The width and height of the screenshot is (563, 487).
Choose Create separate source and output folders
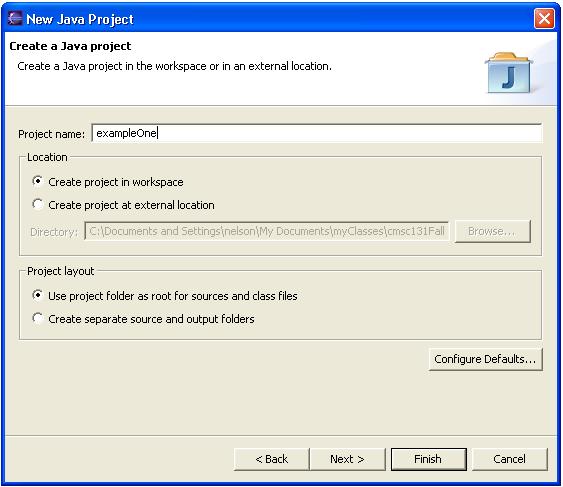click(x=143, y=319)
